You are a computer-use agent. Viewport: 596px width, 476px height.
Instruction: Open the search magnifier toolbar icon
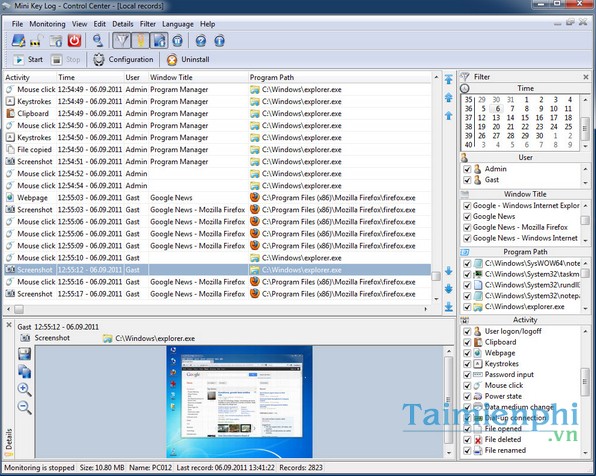pyautogui.click(x=98, y=41)
